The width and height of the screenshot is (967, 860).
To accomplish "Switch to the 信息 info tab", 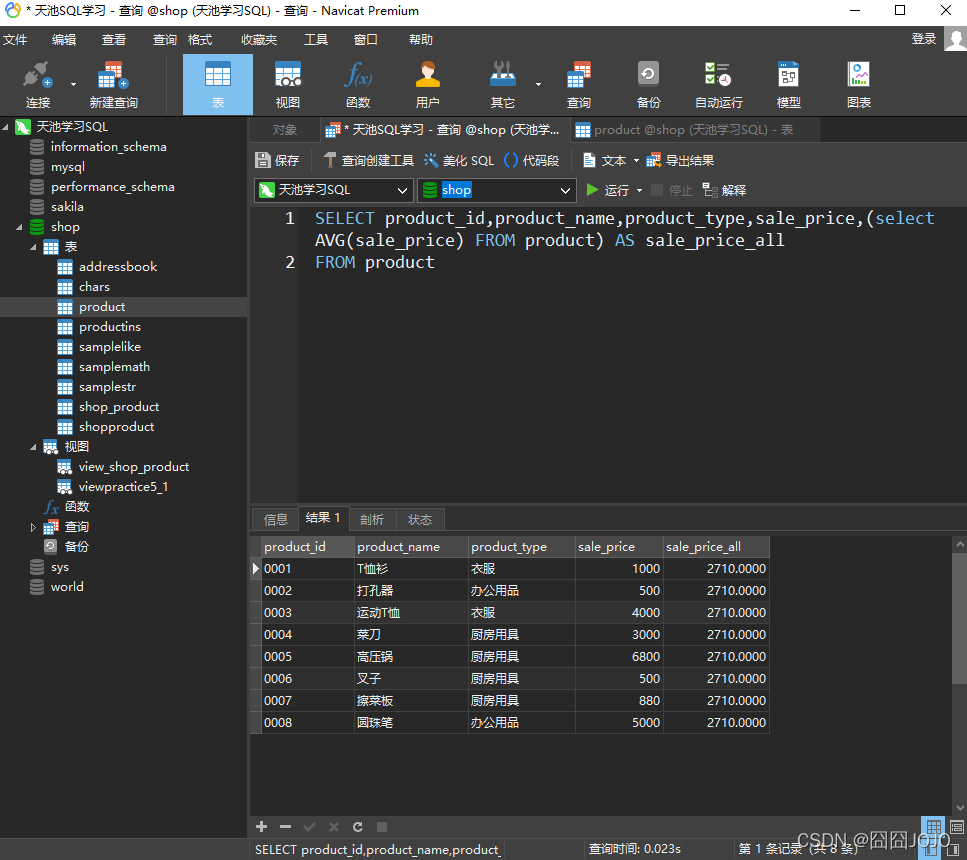I will 275,519.
